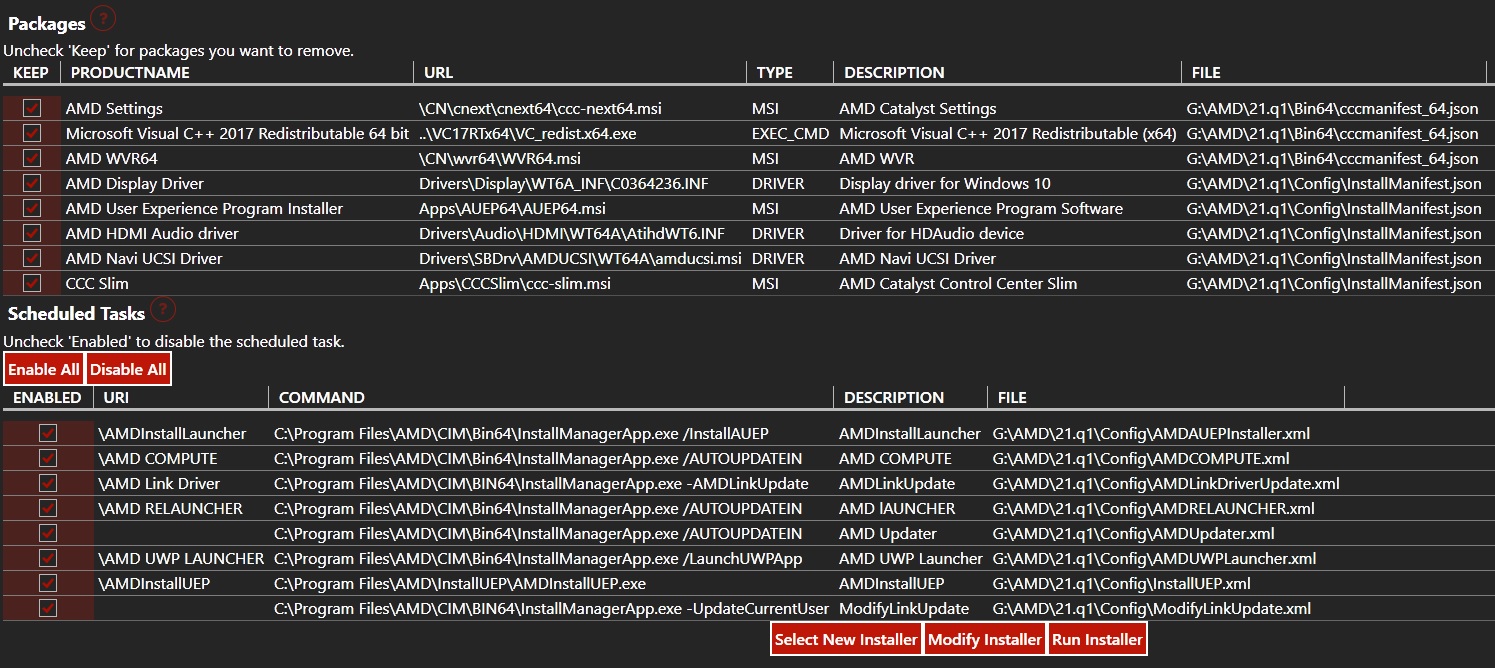The image size is (1495, 668).
Task: Uncheck Keep for CCC Slim
Action: pos(32,283)
